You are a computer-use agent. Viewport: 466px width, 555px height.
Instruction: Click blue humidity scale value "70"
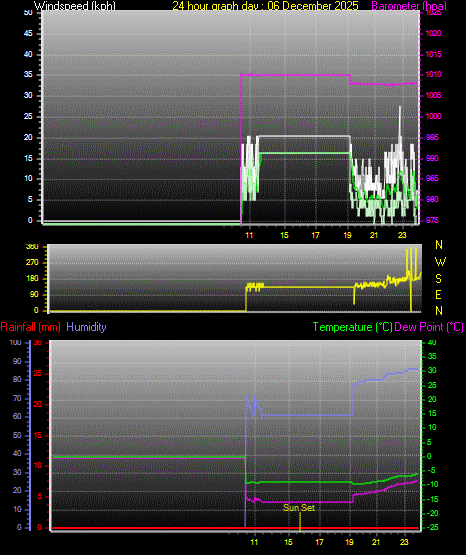pyautogui.click(x=17, y=399)
